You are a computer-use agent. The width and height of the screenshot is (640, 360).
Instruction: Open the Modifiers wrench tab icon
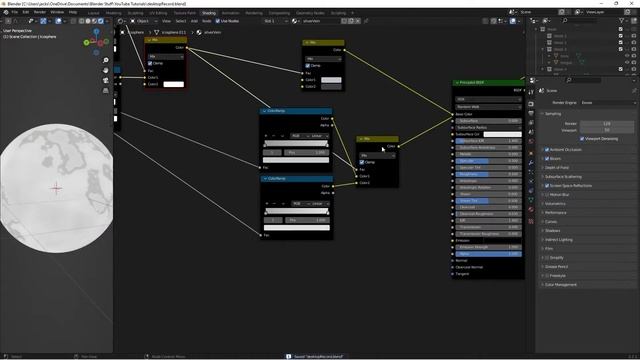(x=531, y=163)
